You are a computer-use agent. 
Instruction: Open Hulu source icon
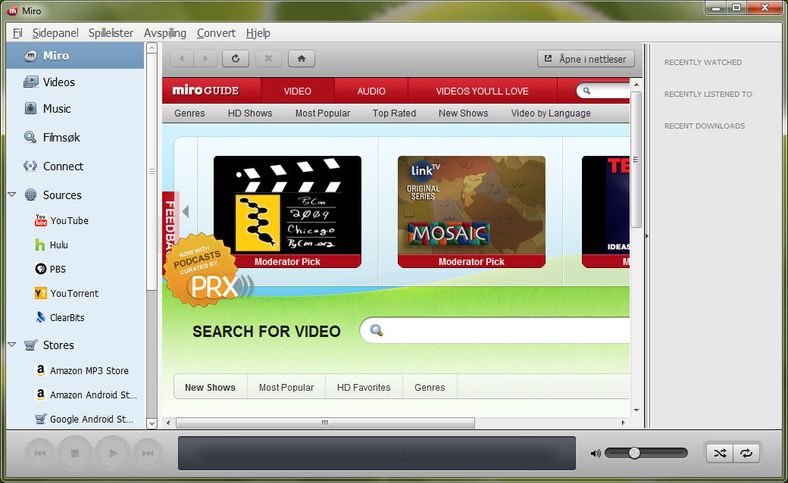(x=40, y=245)
